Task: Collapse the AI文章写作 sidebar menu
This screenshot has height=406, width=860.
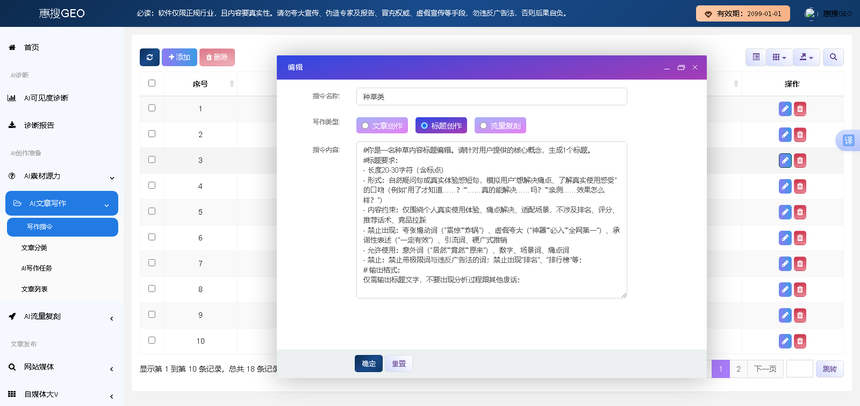Action: tap(61, 204)
